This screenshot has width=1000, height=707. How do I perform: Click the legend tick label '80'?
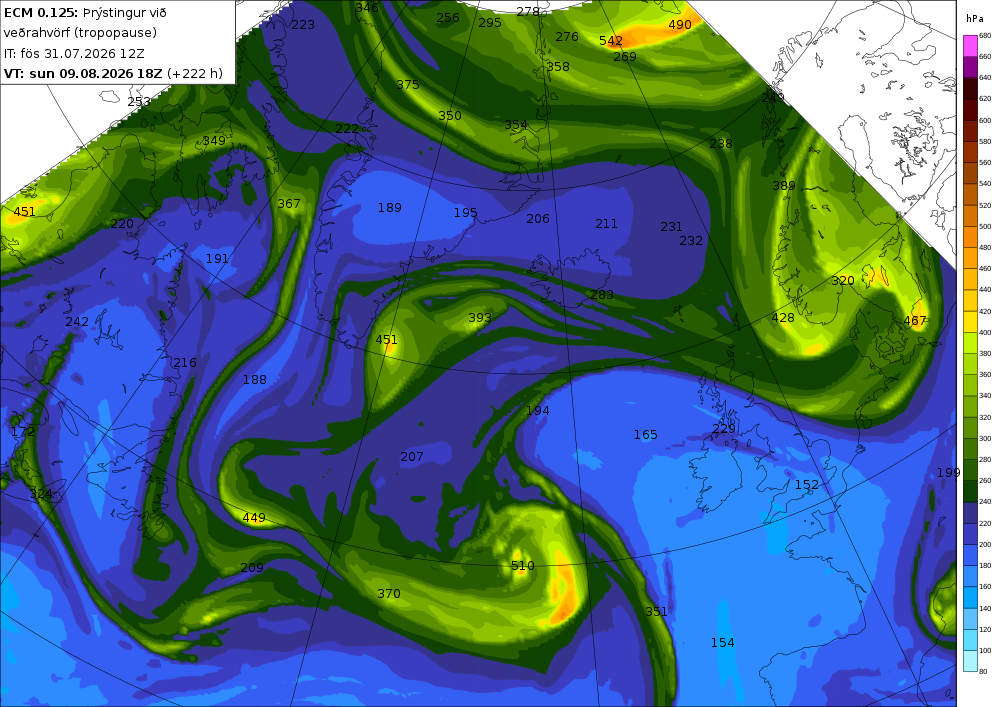983,671
